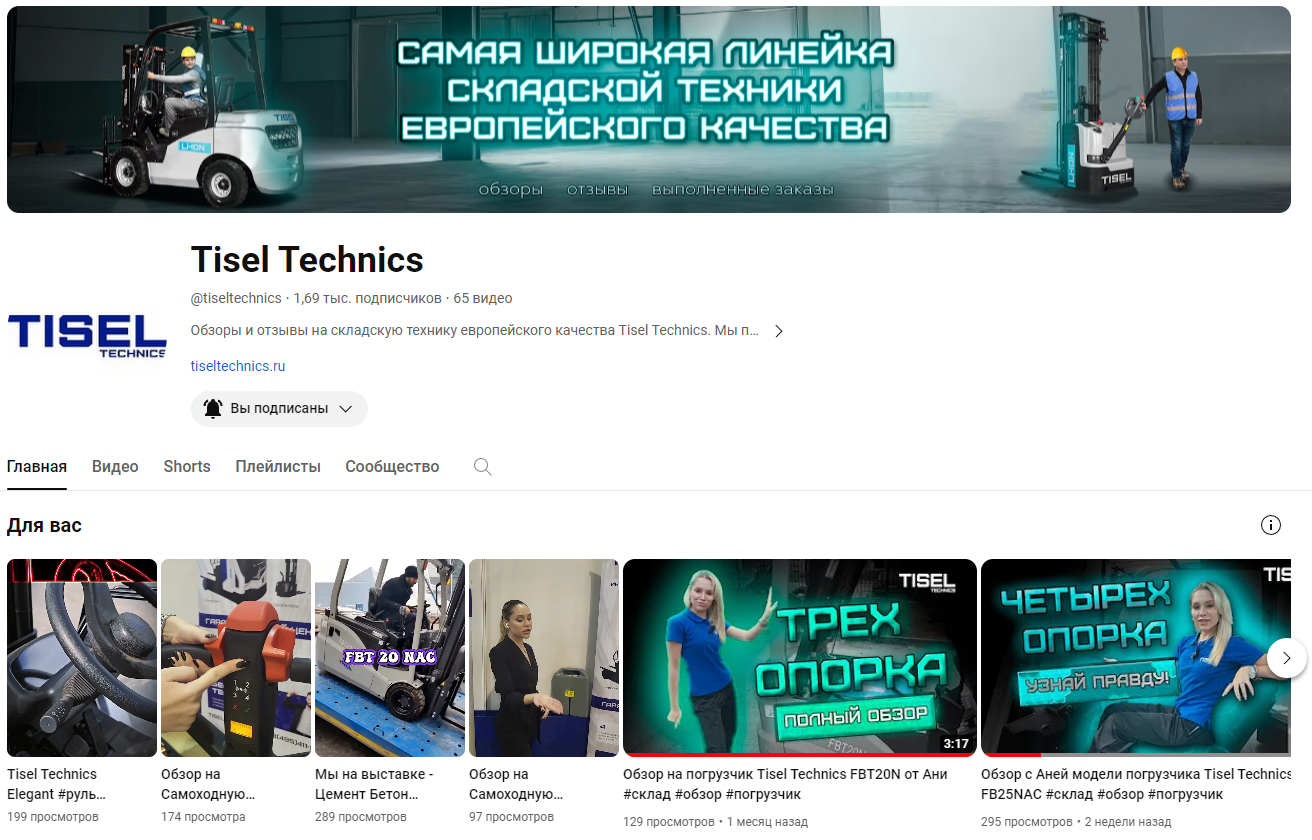Click the @tiseltechnics channel handle
The image size is (1312, 840).
[236, 298]
